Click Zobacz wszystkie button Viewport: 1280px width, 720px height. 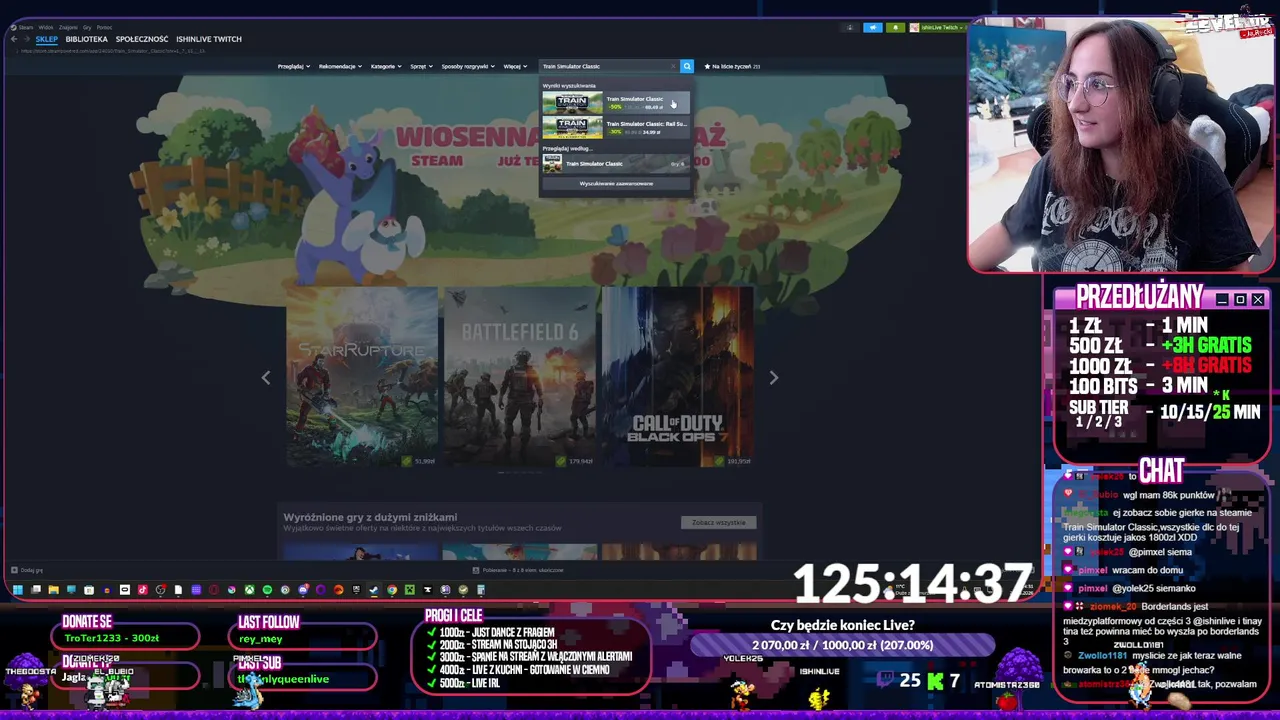pos(719,522)
